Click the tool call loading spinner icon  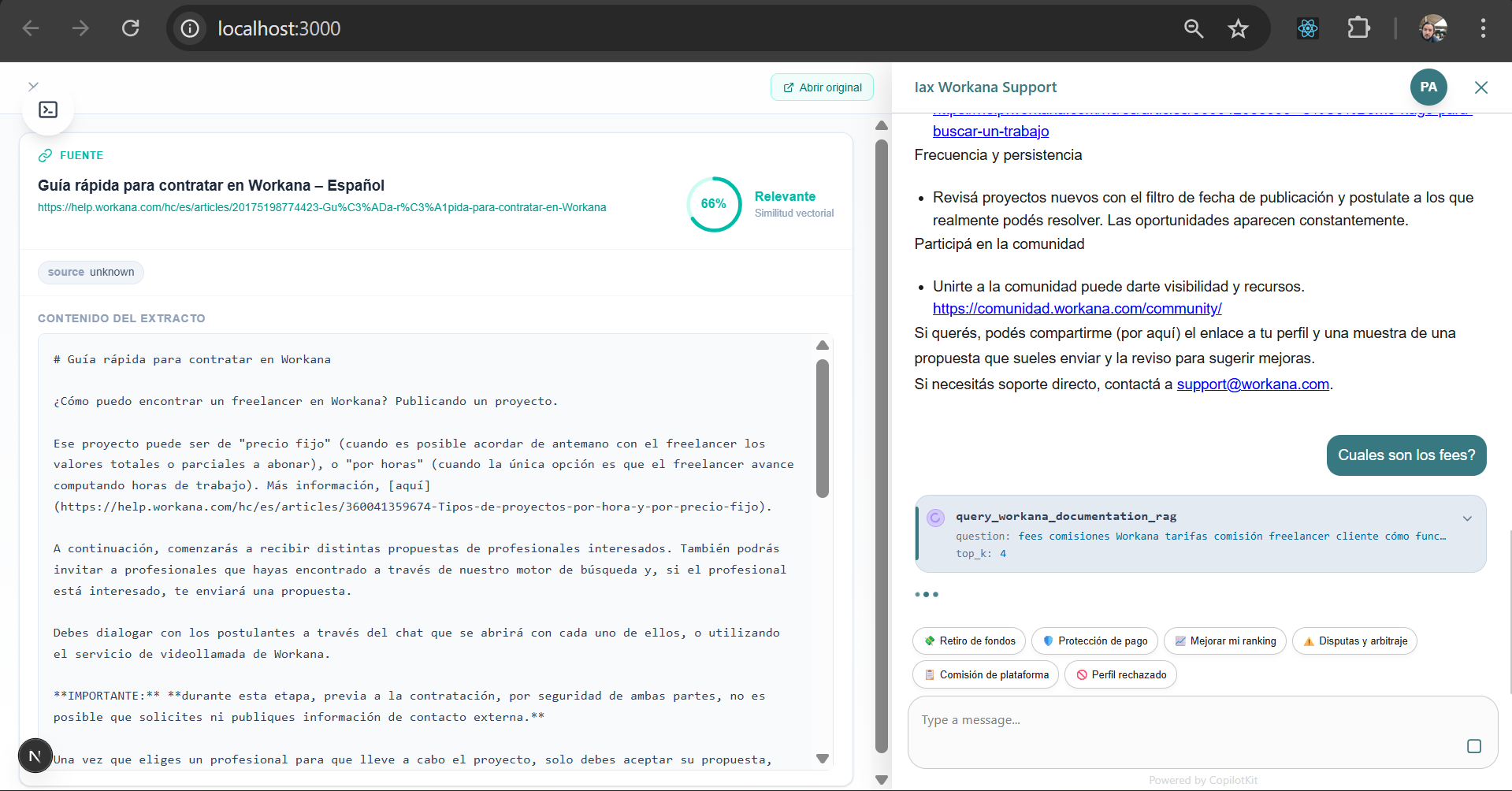click(x=935, y=518)
